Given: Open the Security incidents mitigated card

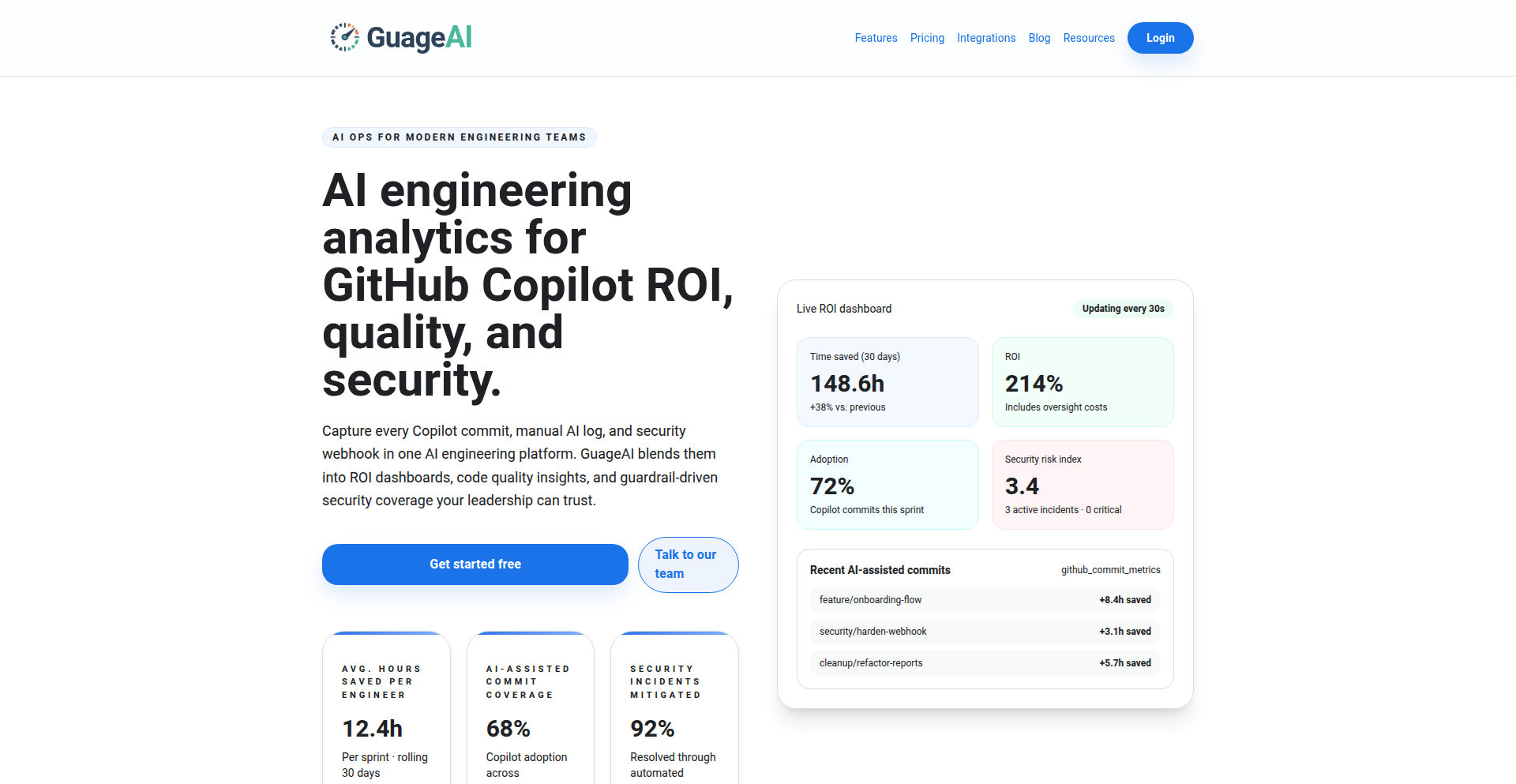Looking at the screenshot, I should pyautogui.click(x=674, y=711).
